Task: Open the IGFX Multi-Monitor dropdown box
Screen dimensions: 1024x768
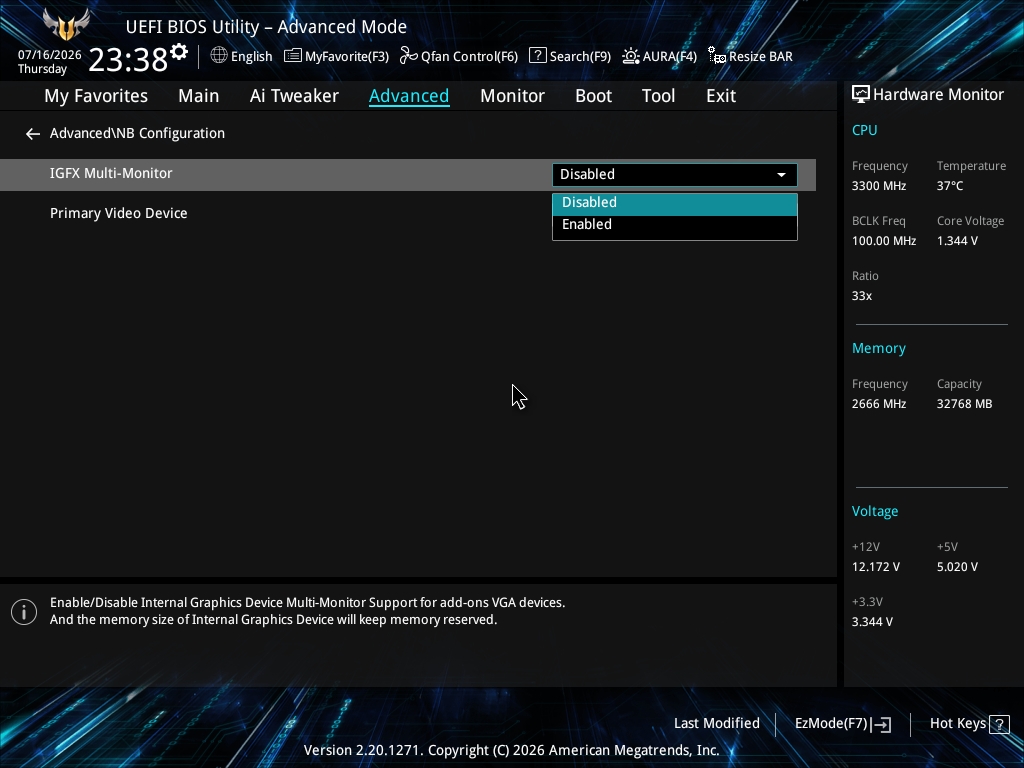Action: pos(675,174)
